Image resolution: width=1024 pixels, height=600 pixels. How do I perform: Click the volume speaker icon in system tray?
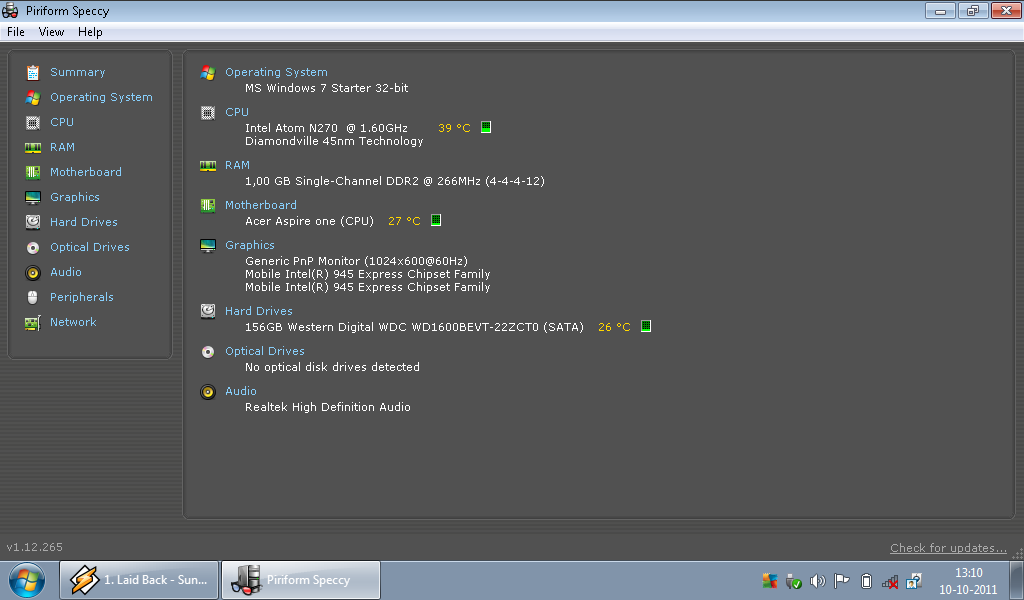point(818,581)
